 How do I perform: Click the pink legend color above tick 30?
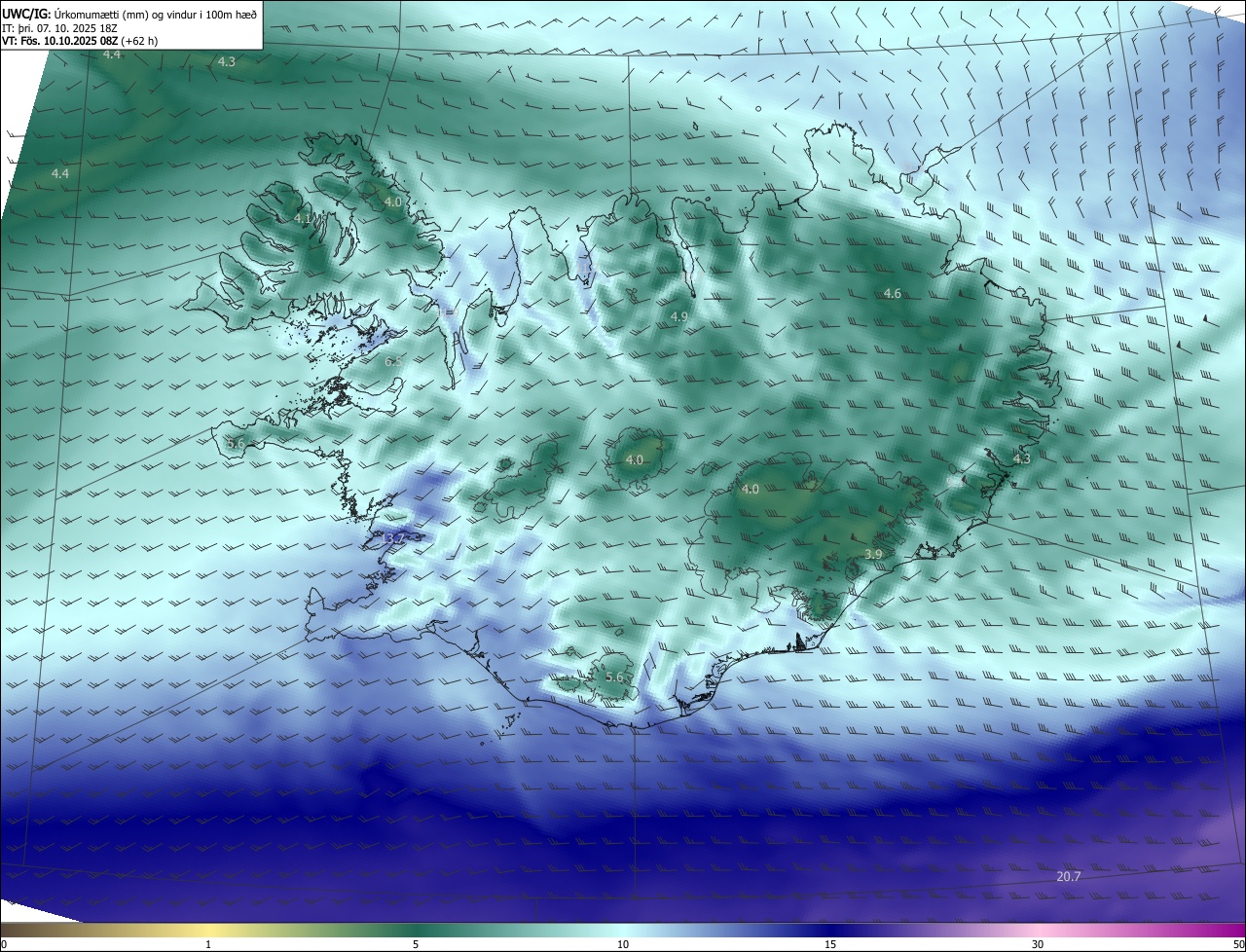point(1038,930)
